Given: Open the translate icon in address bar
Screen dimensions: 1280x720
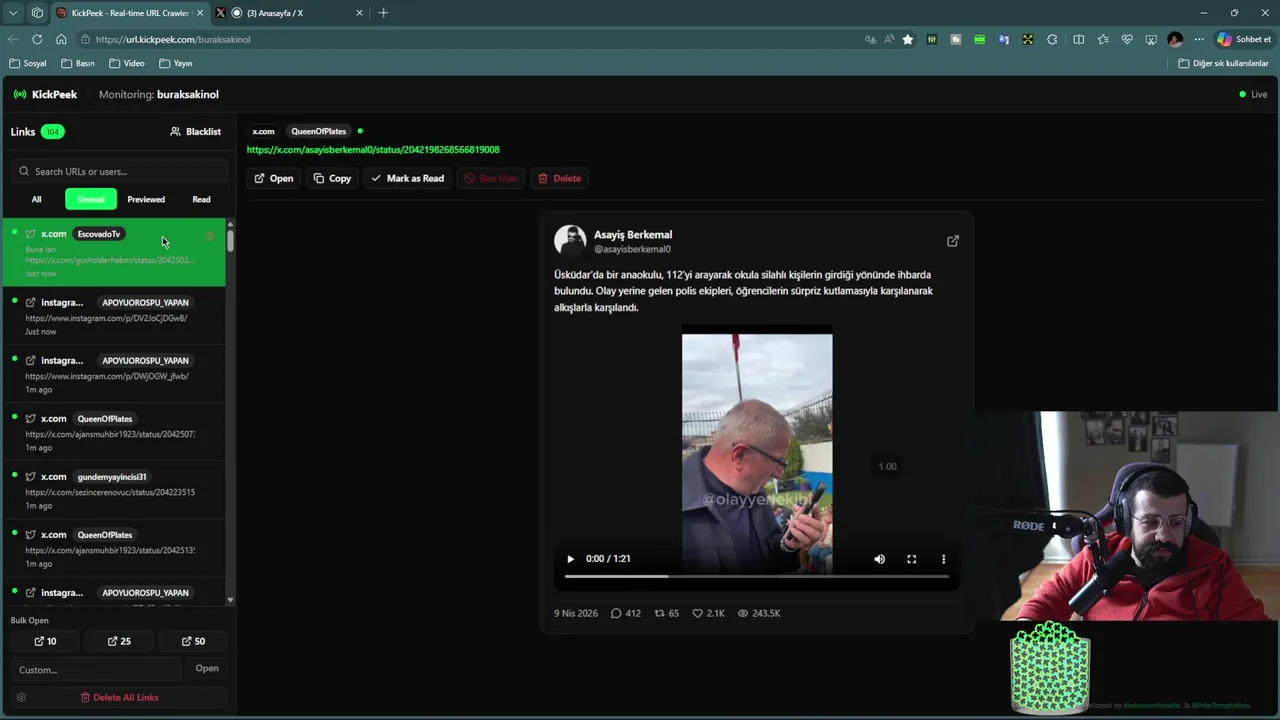Looking at the screenshot, I should tap(870, 39).
